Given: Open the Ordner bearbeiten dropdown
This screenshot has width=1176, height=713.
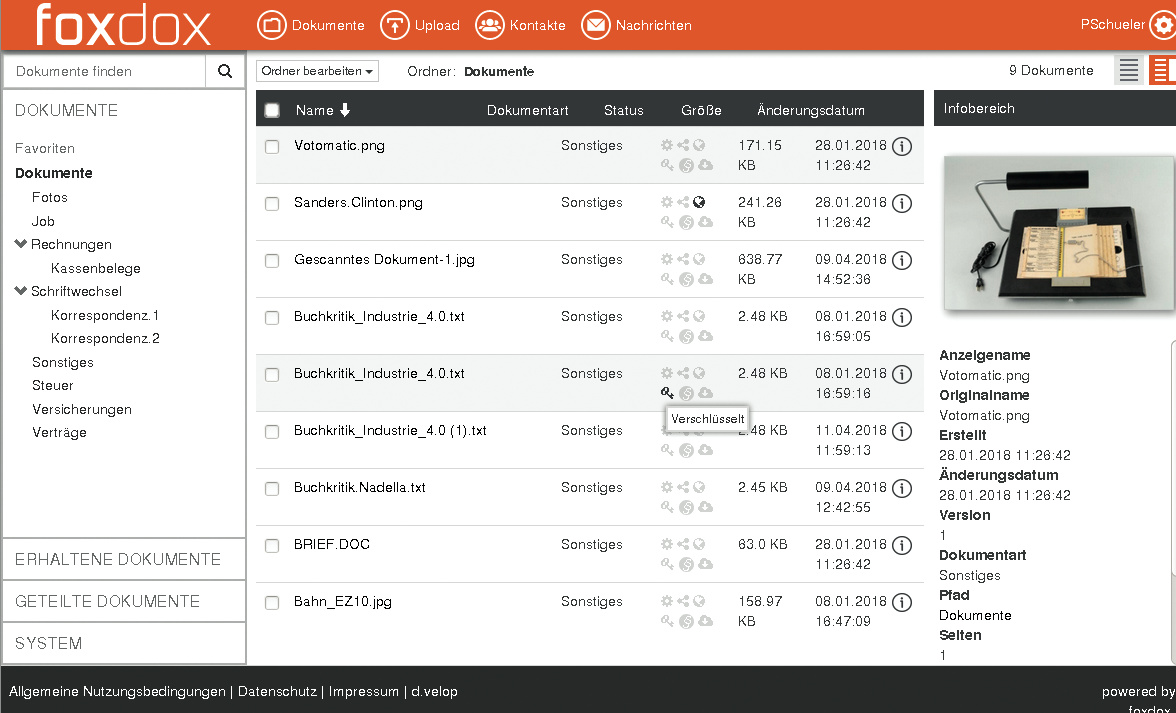Looking at the screenshot, I should tap(317, 71).
